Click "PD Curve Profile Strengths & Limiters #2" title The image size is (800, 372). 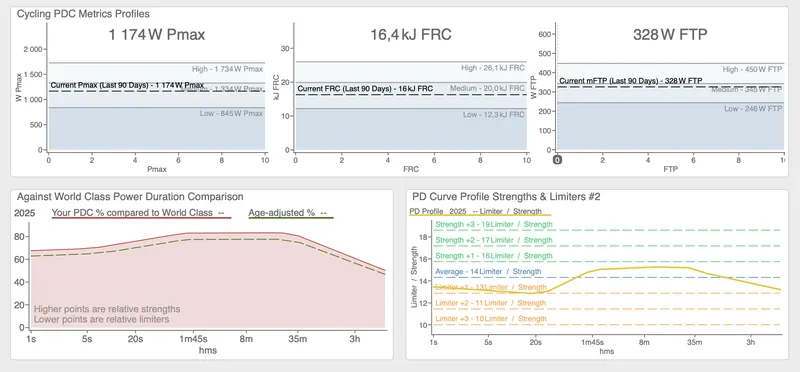[507, 196]
